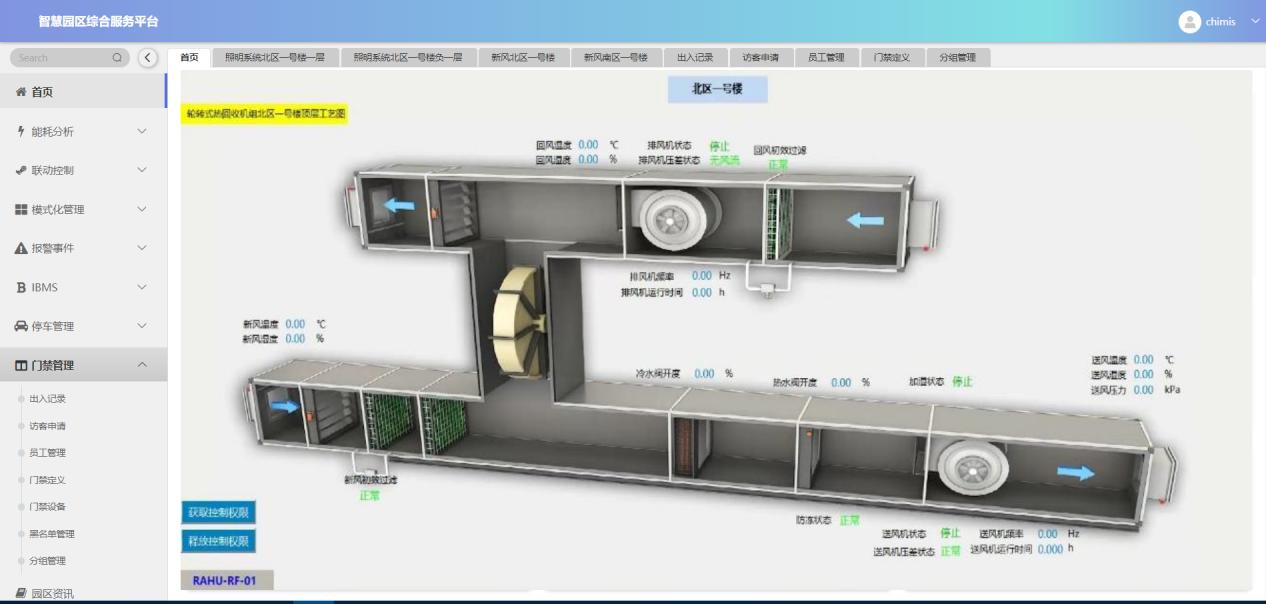This screenshot has height=604, width=1266.
Task: Click into the Search input field
Action: tap(60, 58)
